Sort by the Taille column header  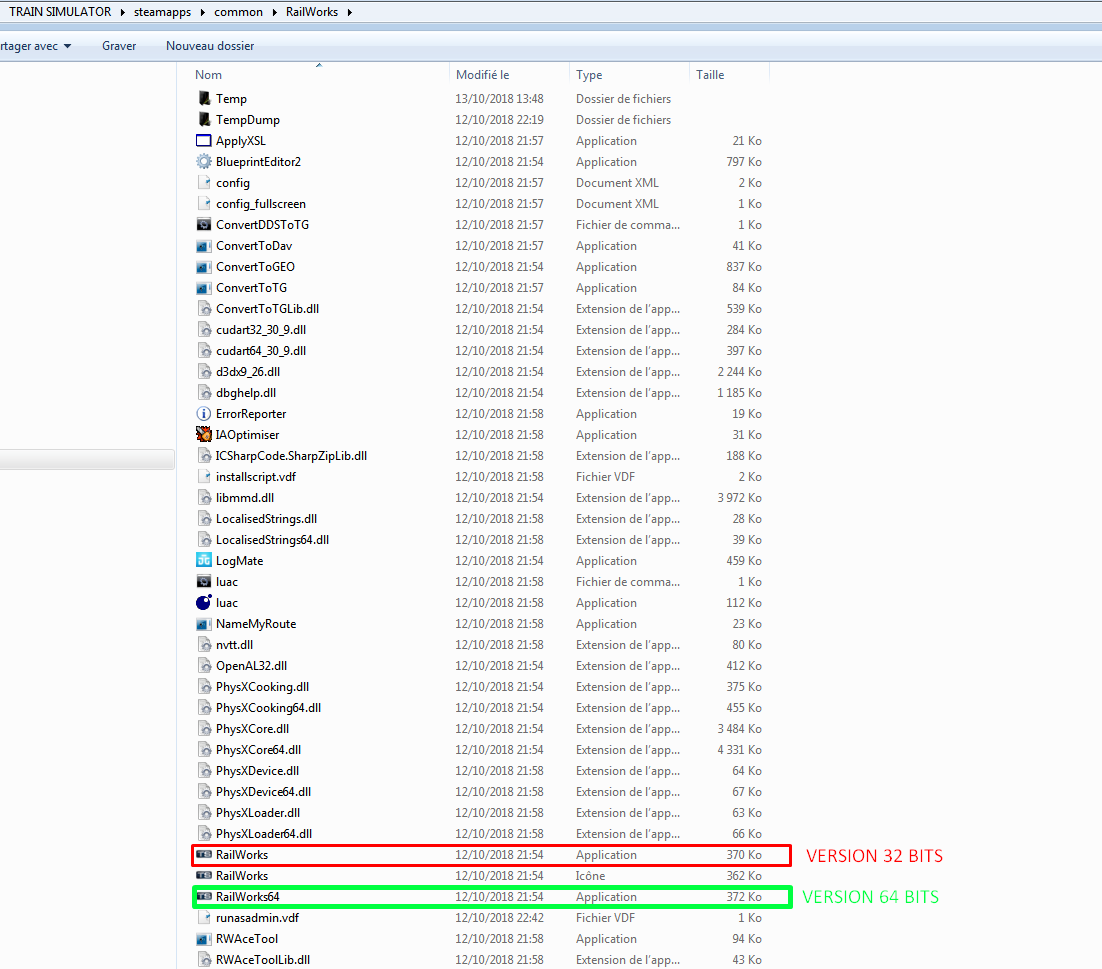click(710, 74)
